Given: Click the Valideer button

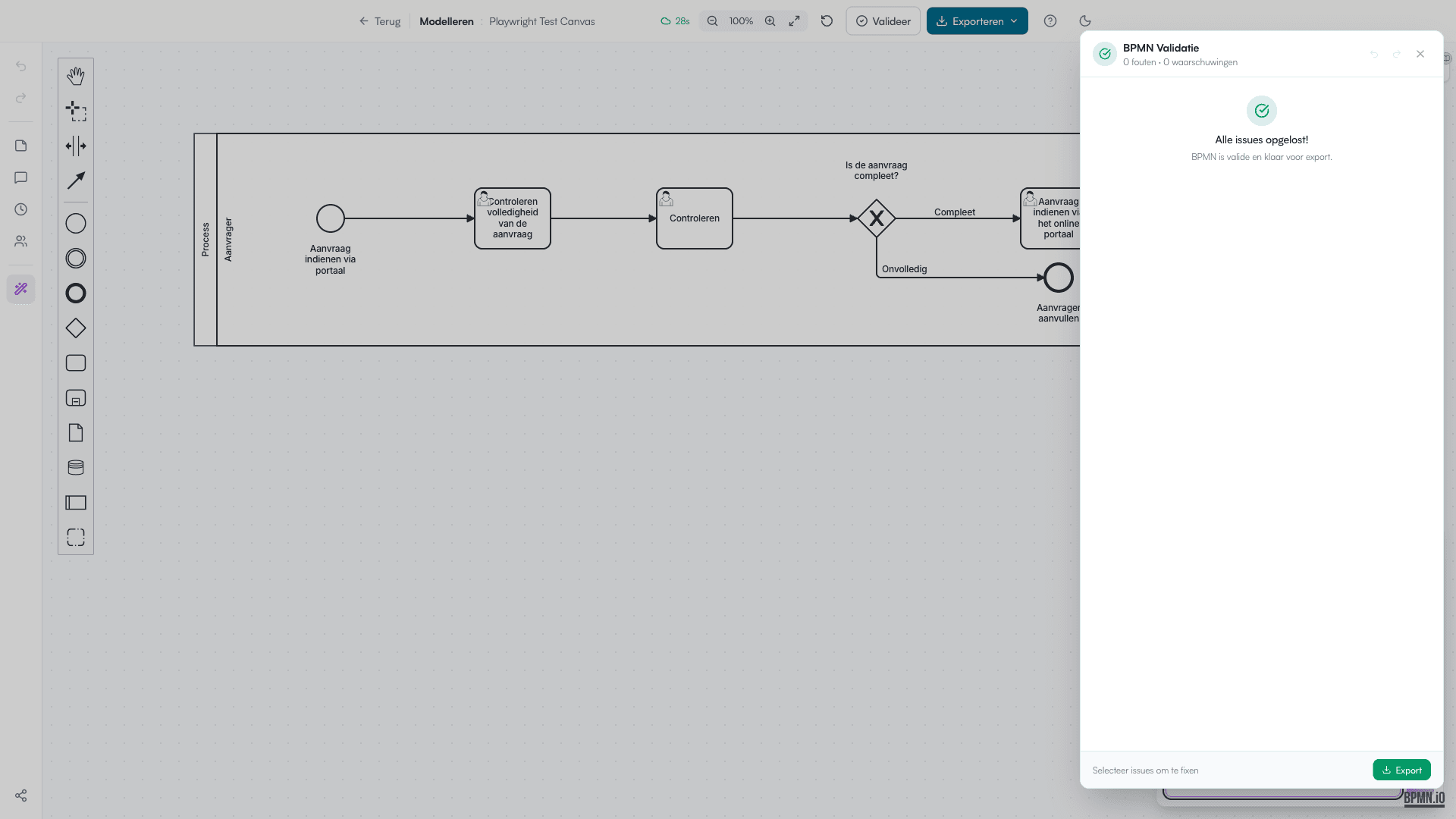Looking at the screenshot, I should click(883, 21).
